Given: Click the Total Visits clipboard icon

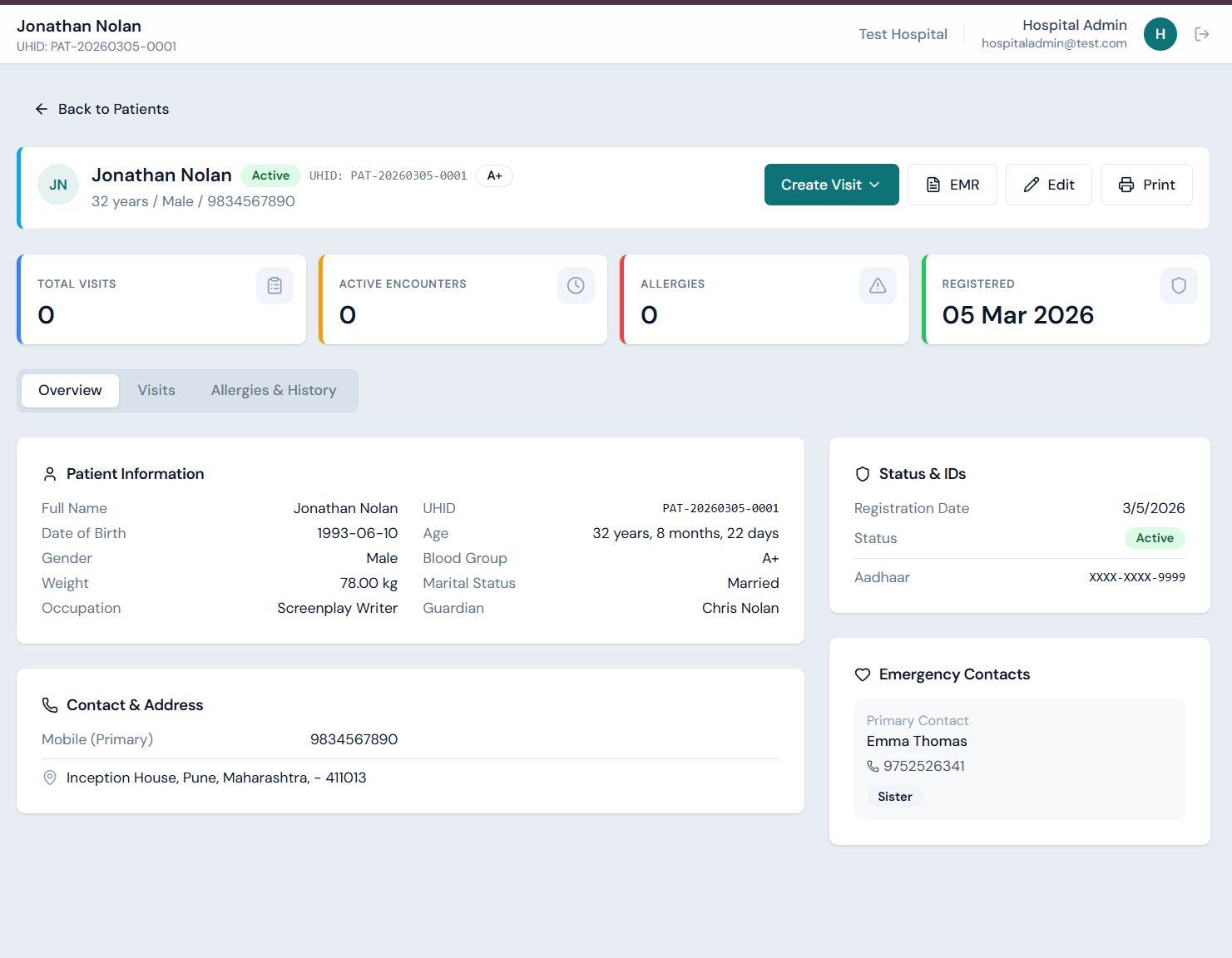Looking at the screenshot, I should (x=275, y=285).
